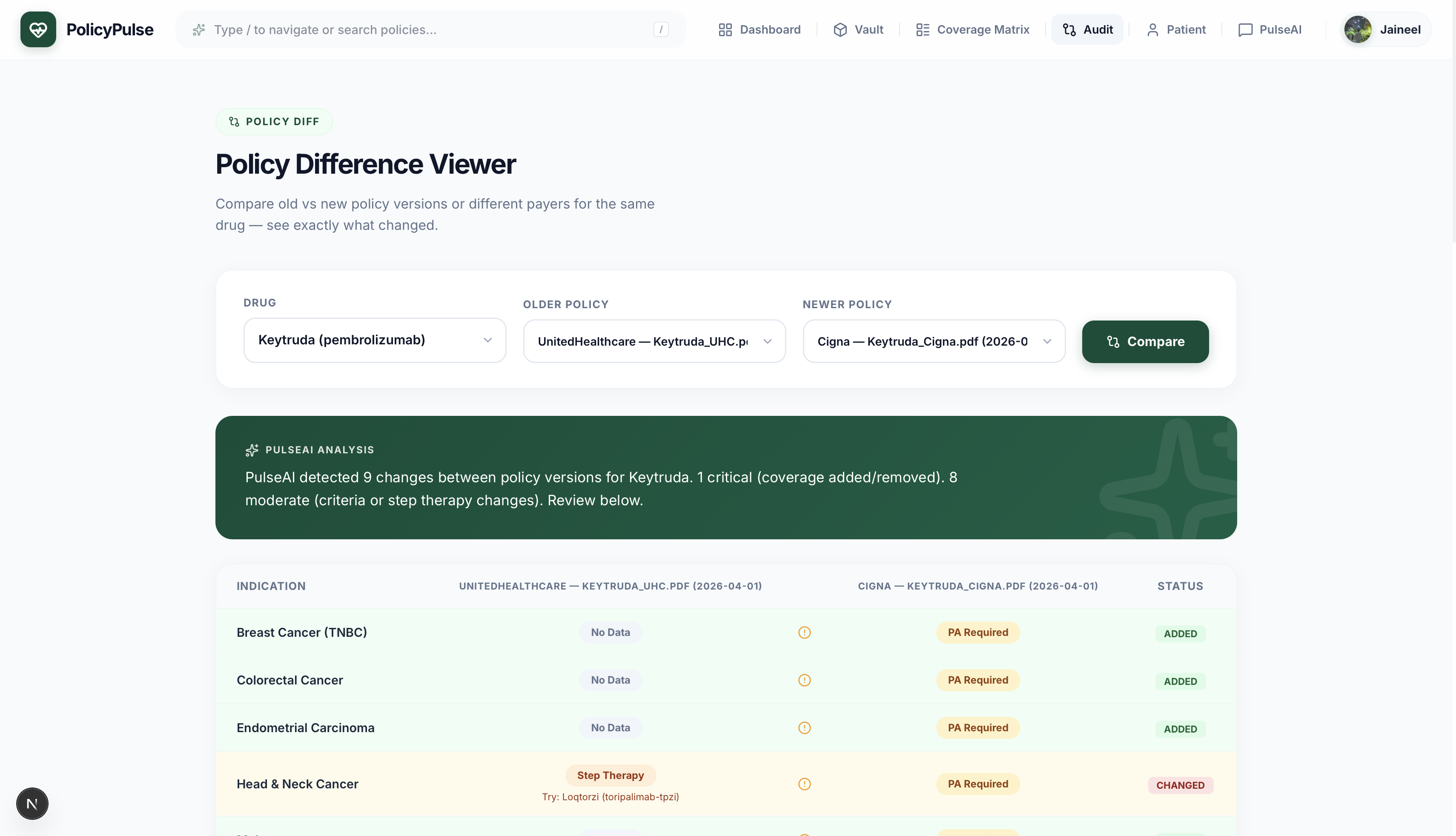Click the Patient nav link
Image resolution: width=1456 pixels, height=836 pixels.
click(1176, 29)
